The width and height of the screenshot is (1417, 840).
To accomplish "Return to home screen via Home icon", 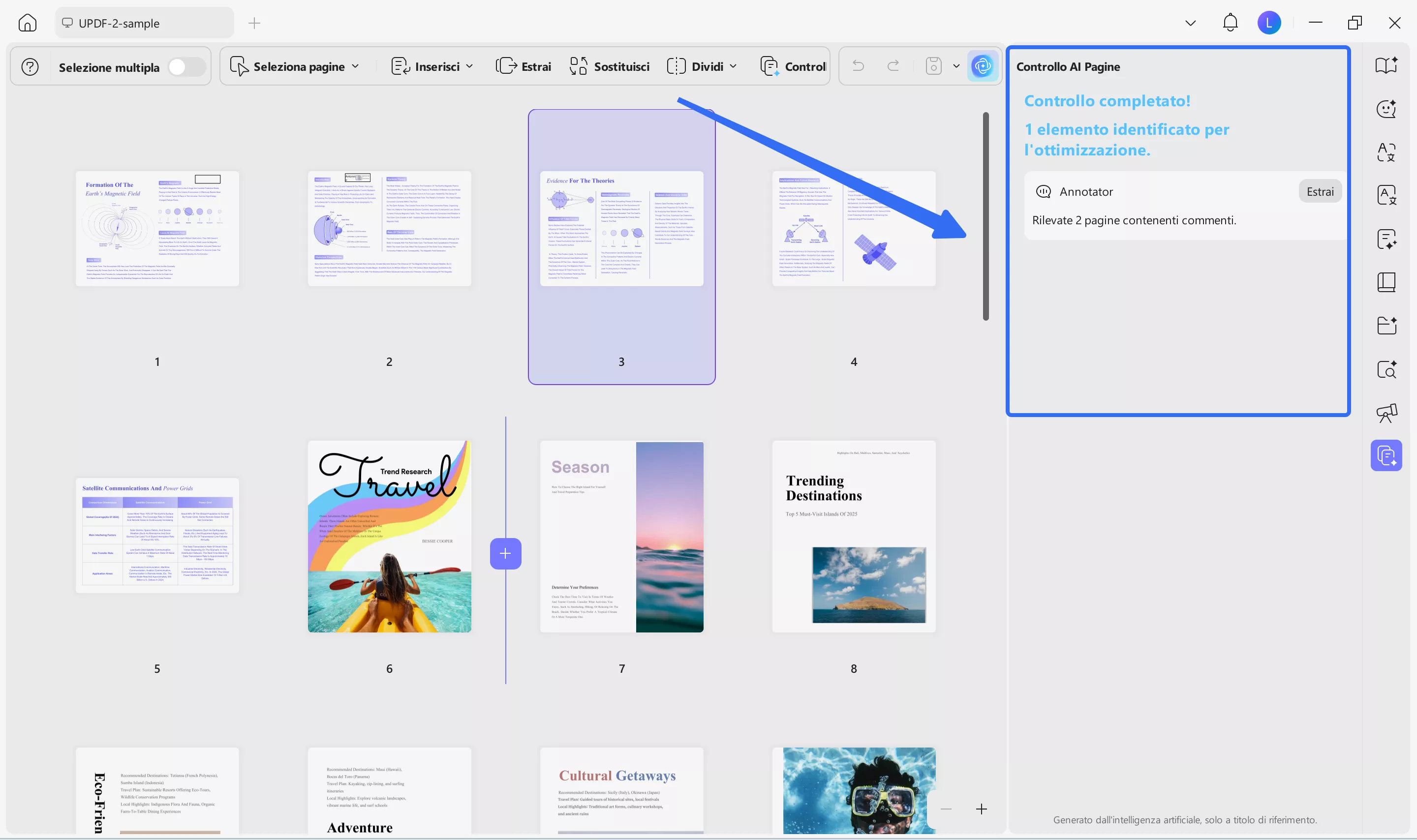I will pos(27,23).
